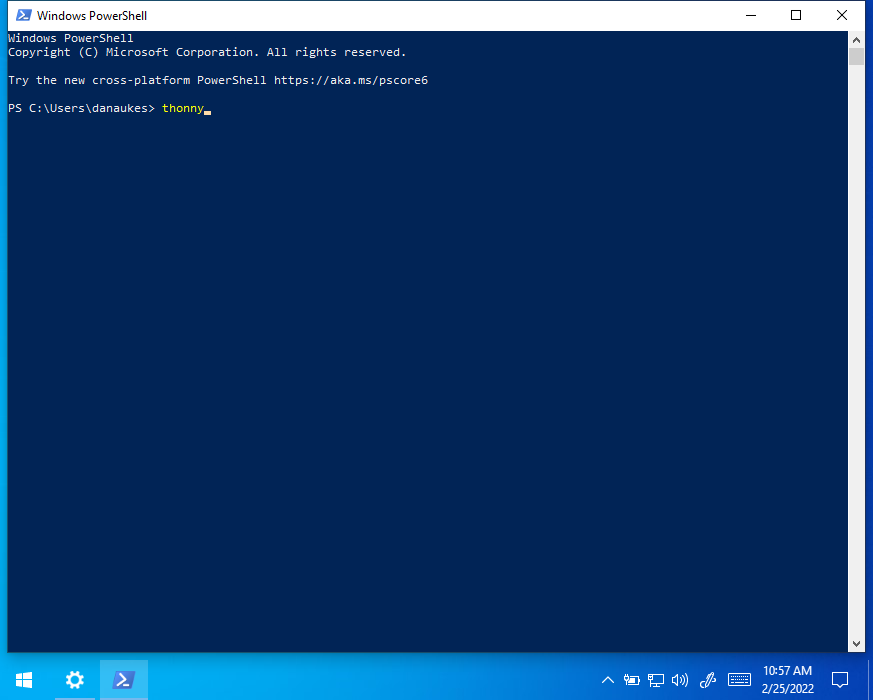
Task: Click the 'https://aka.ms/pscore6' URL text
Action: click(351, 80)
